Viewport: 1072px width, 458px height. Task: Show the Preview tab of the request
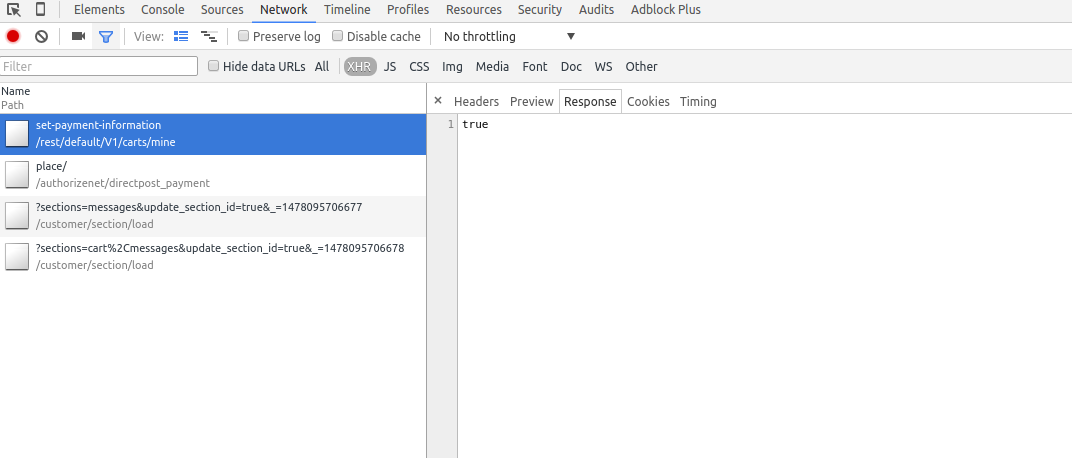click(532, 101)
